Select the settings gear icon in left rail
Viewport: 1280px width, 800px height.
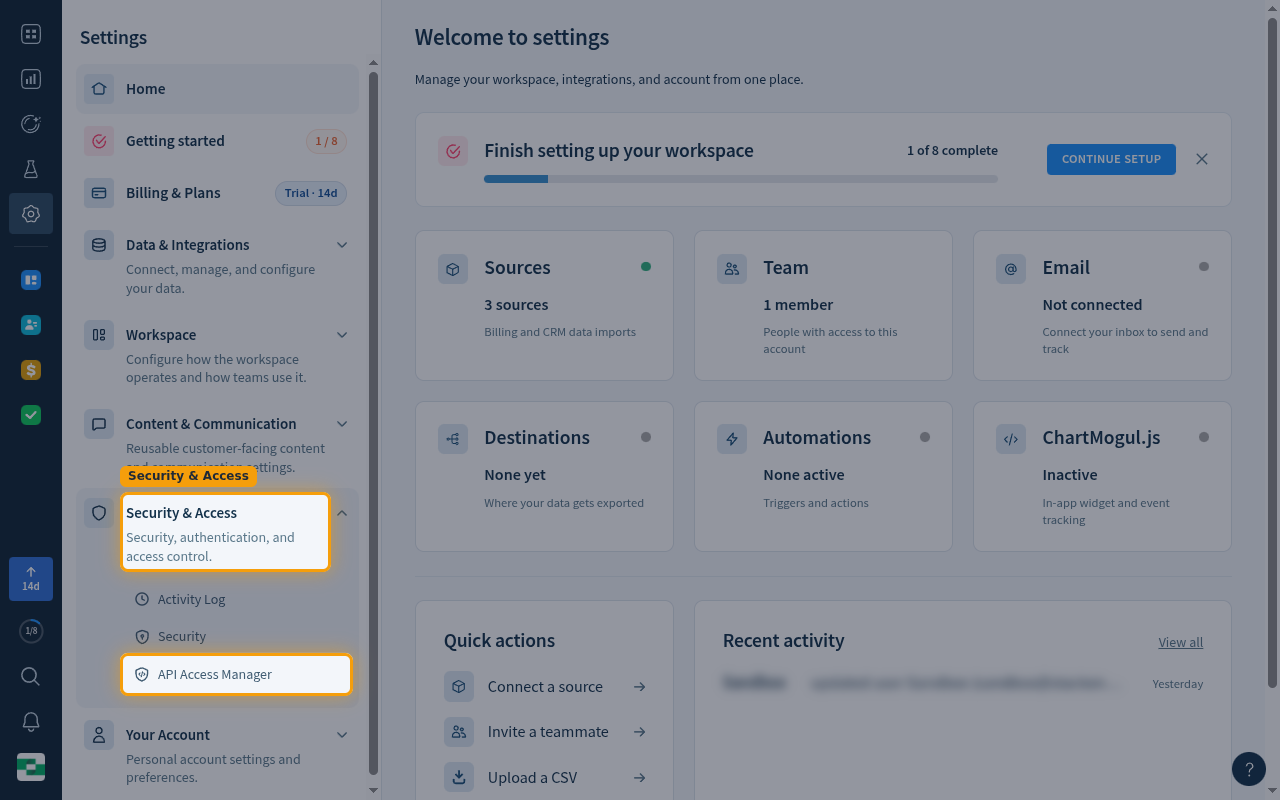(x=31, y=214)
